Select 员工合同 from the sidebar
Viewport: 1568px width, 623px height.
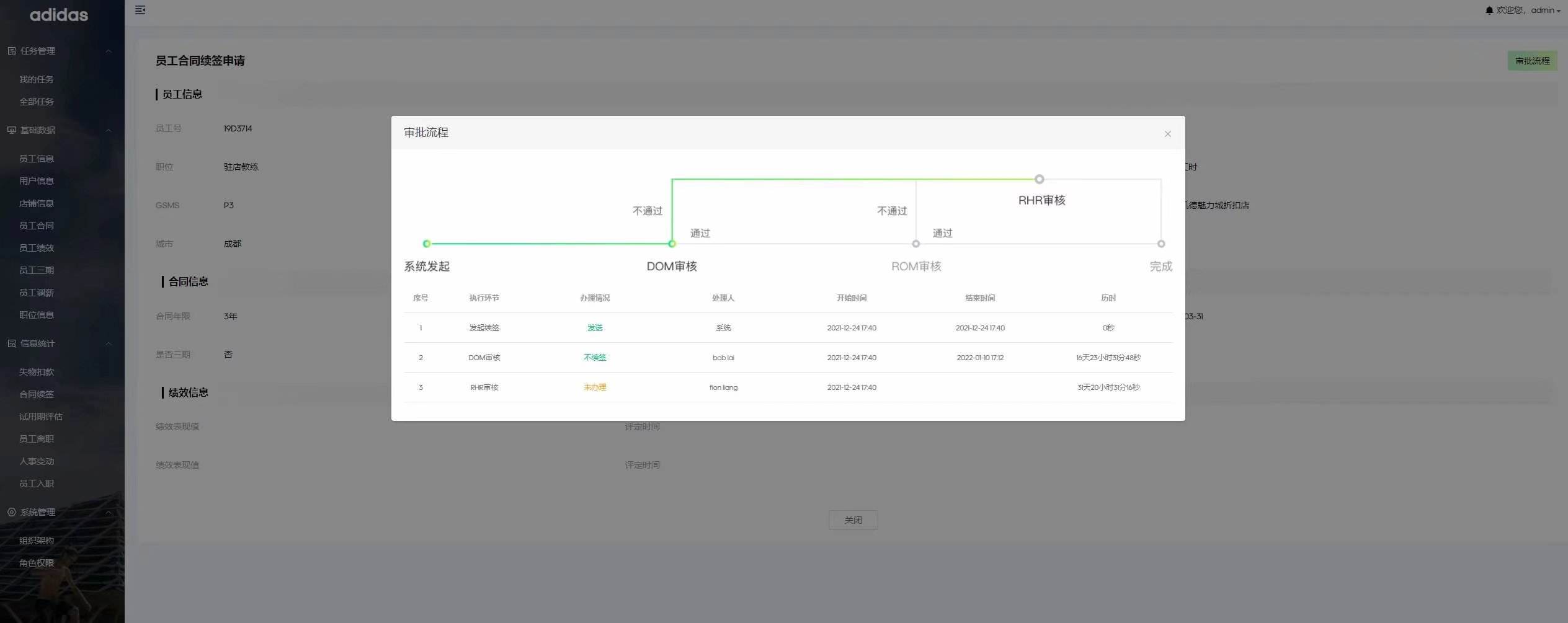(x=36, y=226)
